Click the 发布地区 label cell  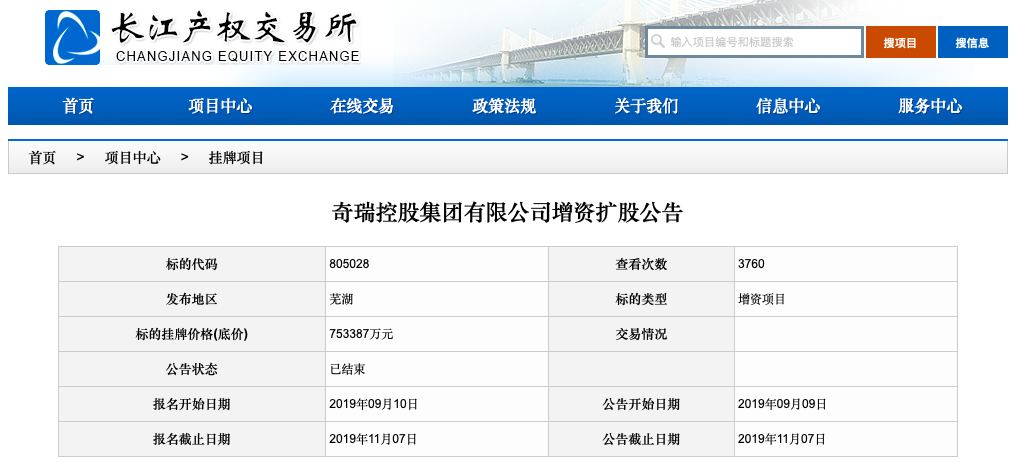tap(192, 299)
